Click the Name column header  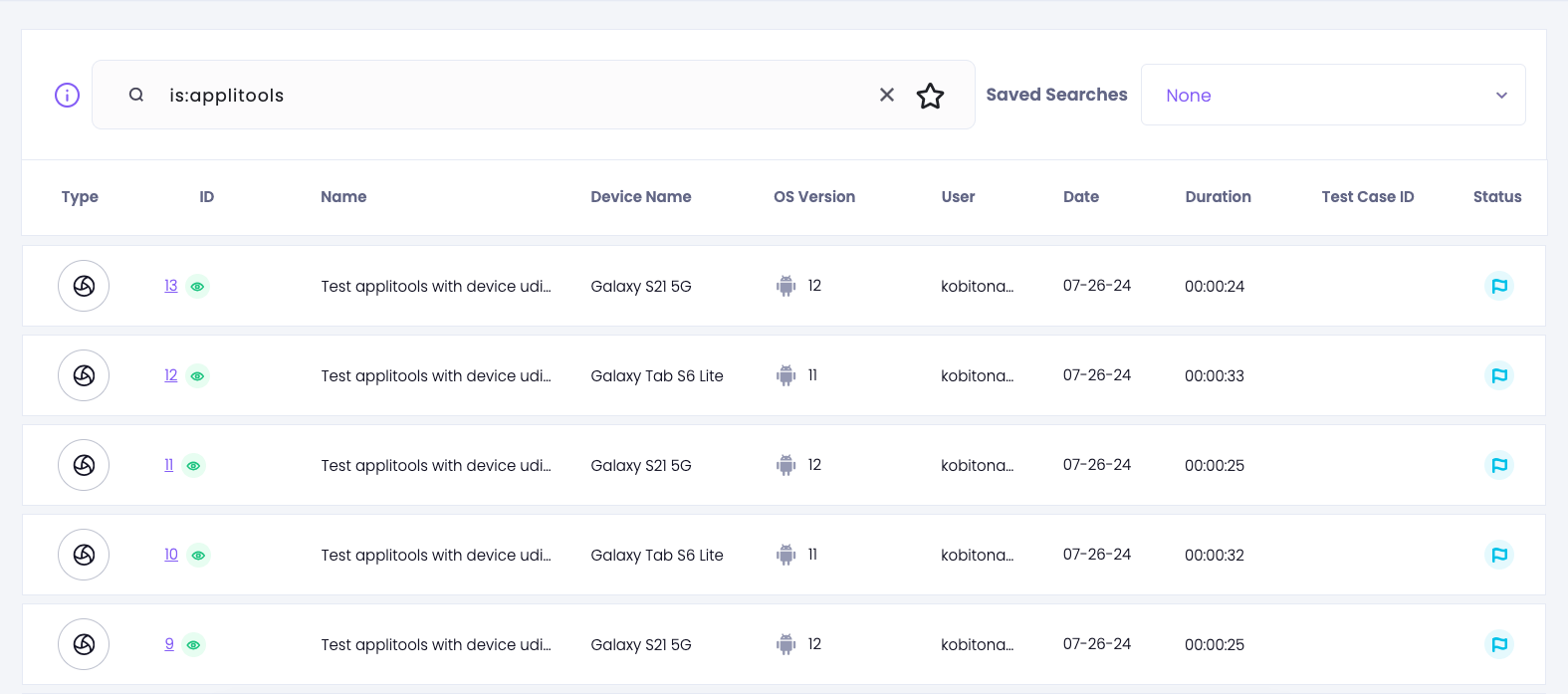tap(343, 197)
